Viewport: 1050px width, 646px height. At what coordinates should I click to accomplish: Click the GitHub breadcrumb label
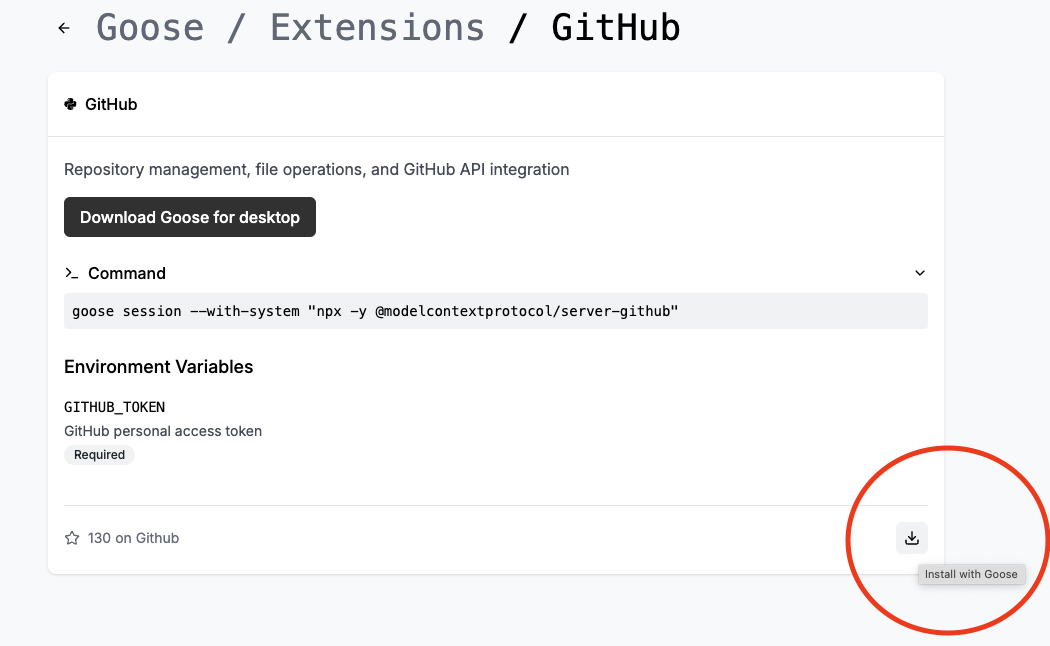click(x=616, y=27)
